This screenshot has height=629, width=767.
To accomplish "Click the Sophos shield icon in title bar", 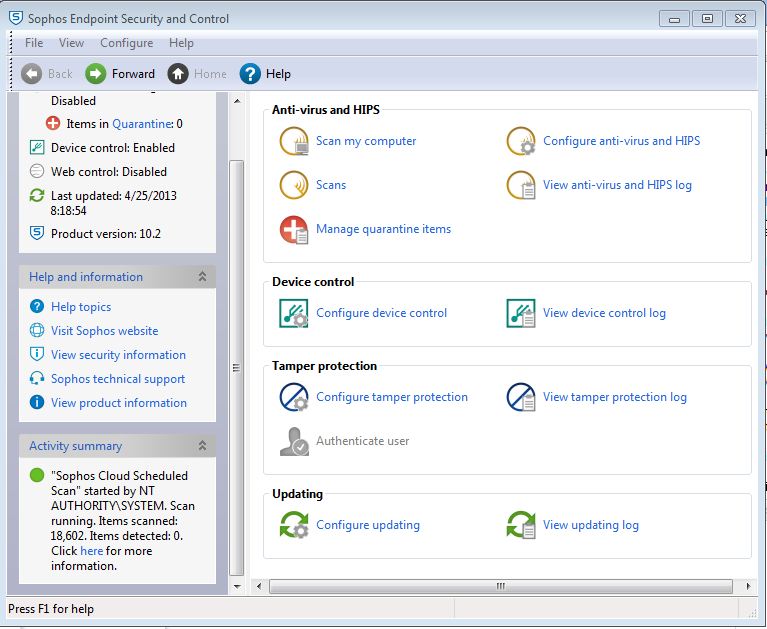I will 16,18.
